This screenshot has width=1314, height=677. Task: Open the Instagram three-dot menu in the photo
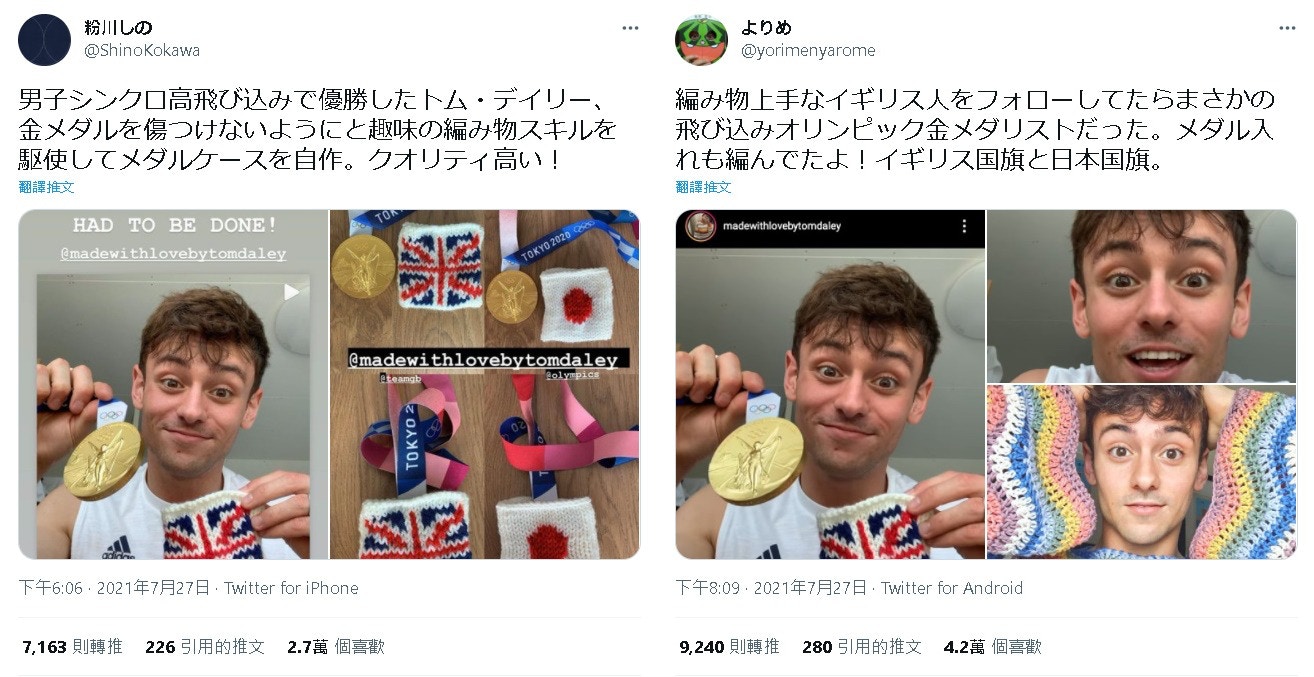coord(964,227)
